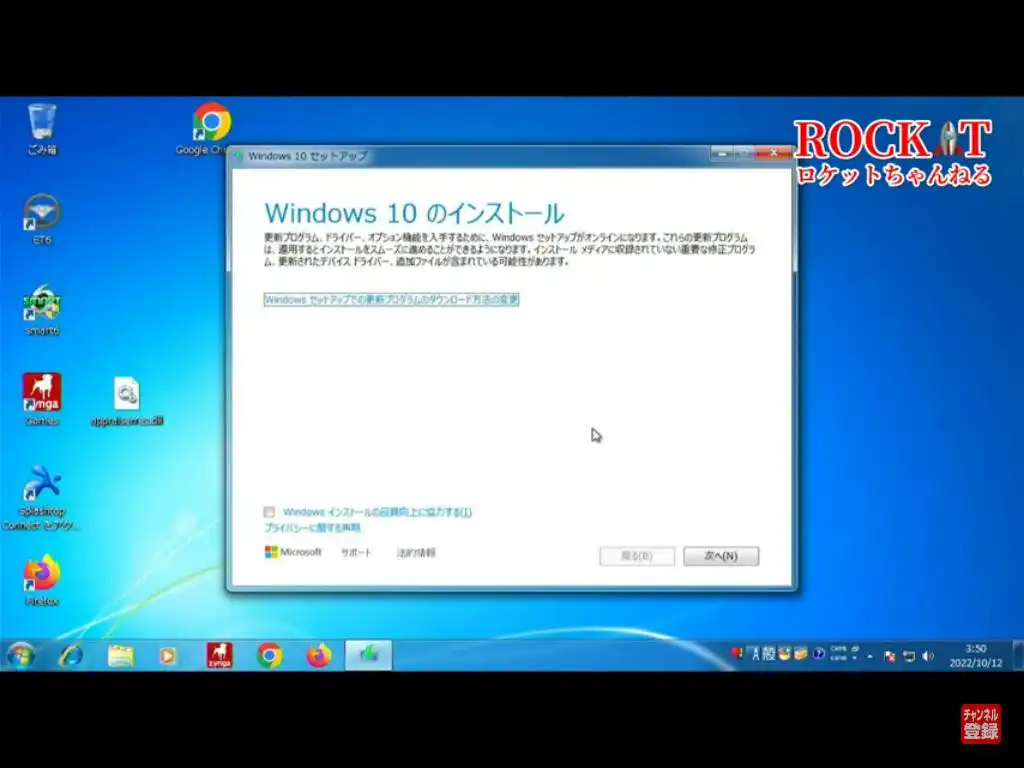
Task: Click the channel subscribe badge
Action: (x=980, y=724)
